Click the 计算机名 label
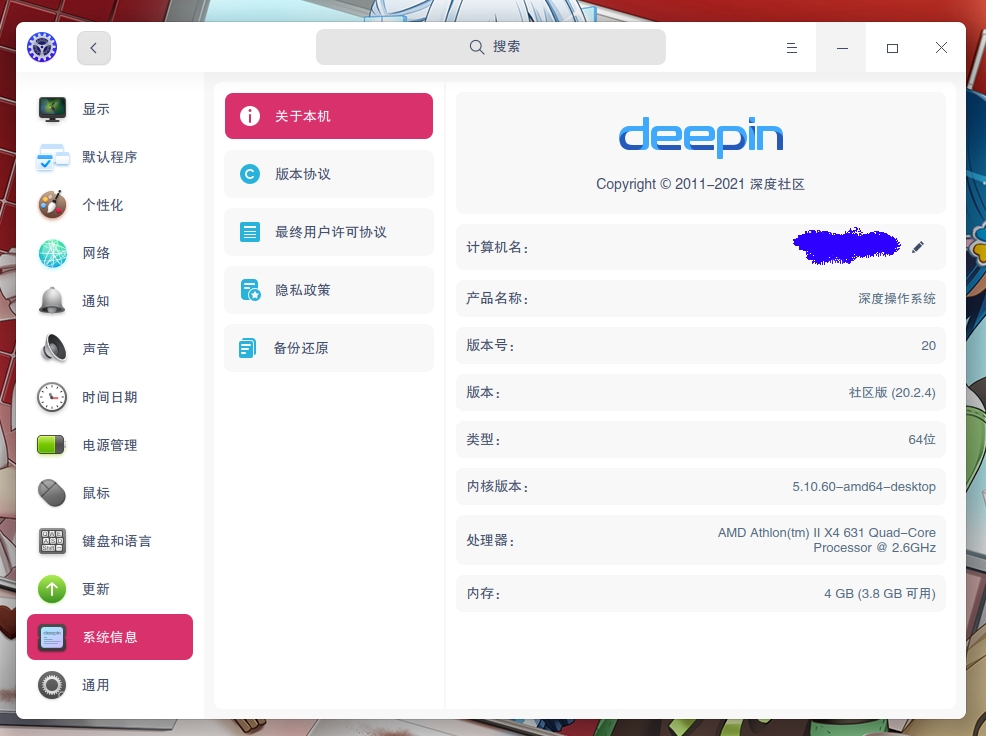The height and width of the screenshot is (736, 986). pyautogui.click(x=497, y=247)
